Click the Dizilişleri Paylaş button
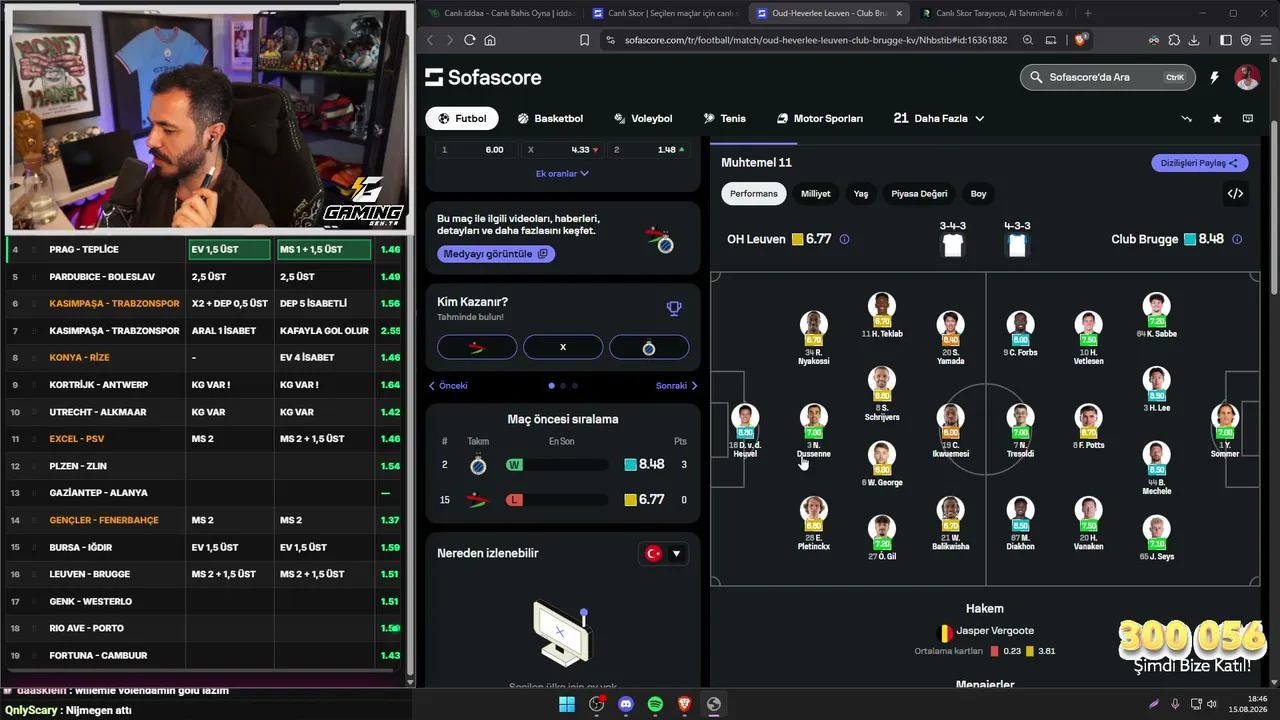This screenshot has height=720, width=1280. click(1200, 163)
